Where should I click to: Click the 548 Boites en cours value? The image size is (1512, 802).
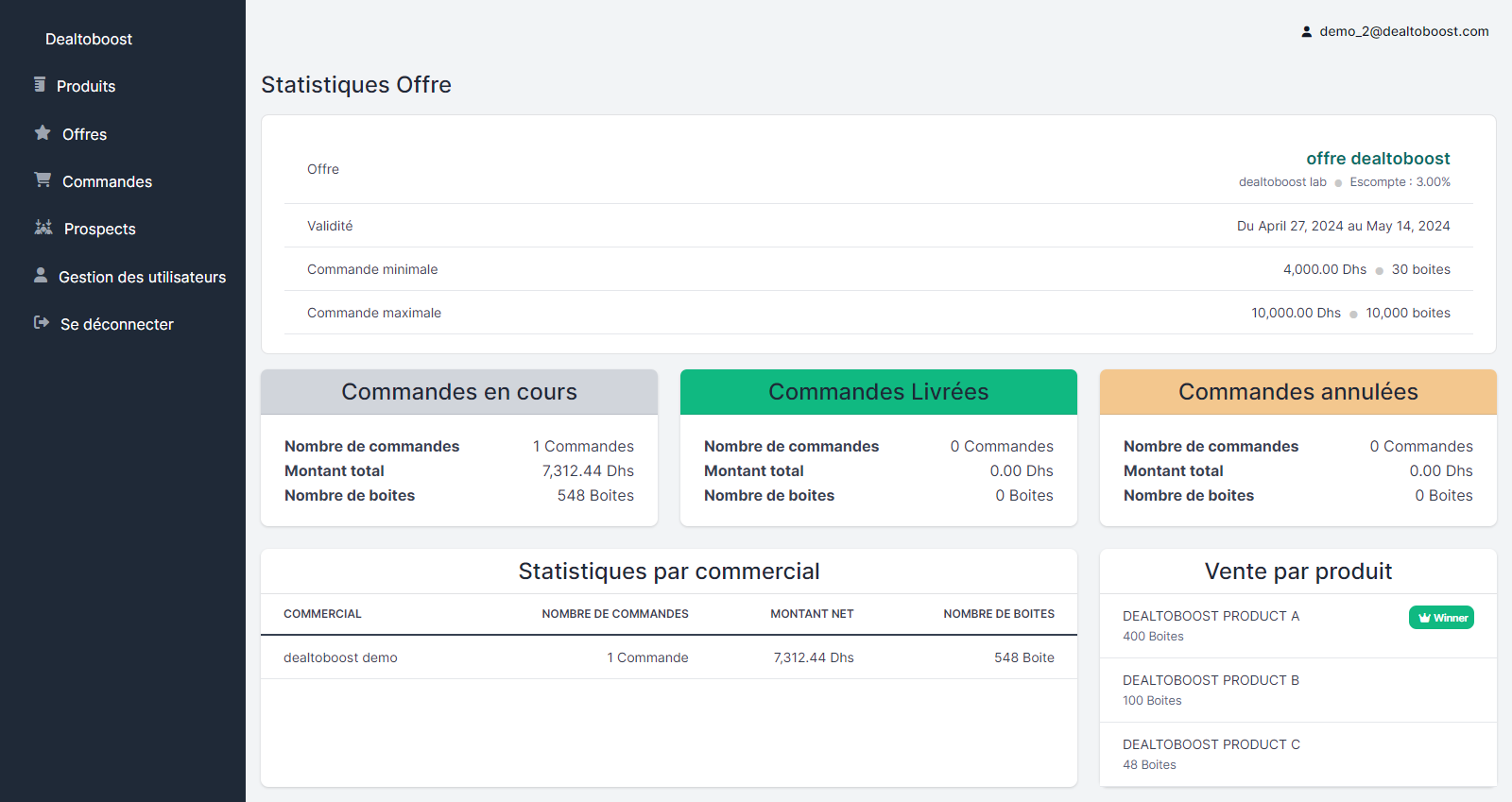(595, 495)
